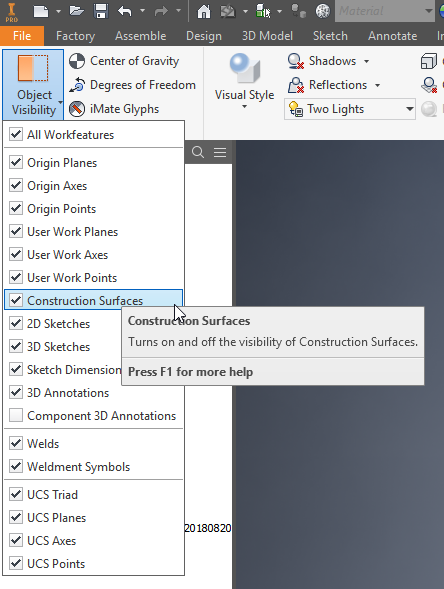Enable Component 3D Annotations checkbox

[16, 415]
